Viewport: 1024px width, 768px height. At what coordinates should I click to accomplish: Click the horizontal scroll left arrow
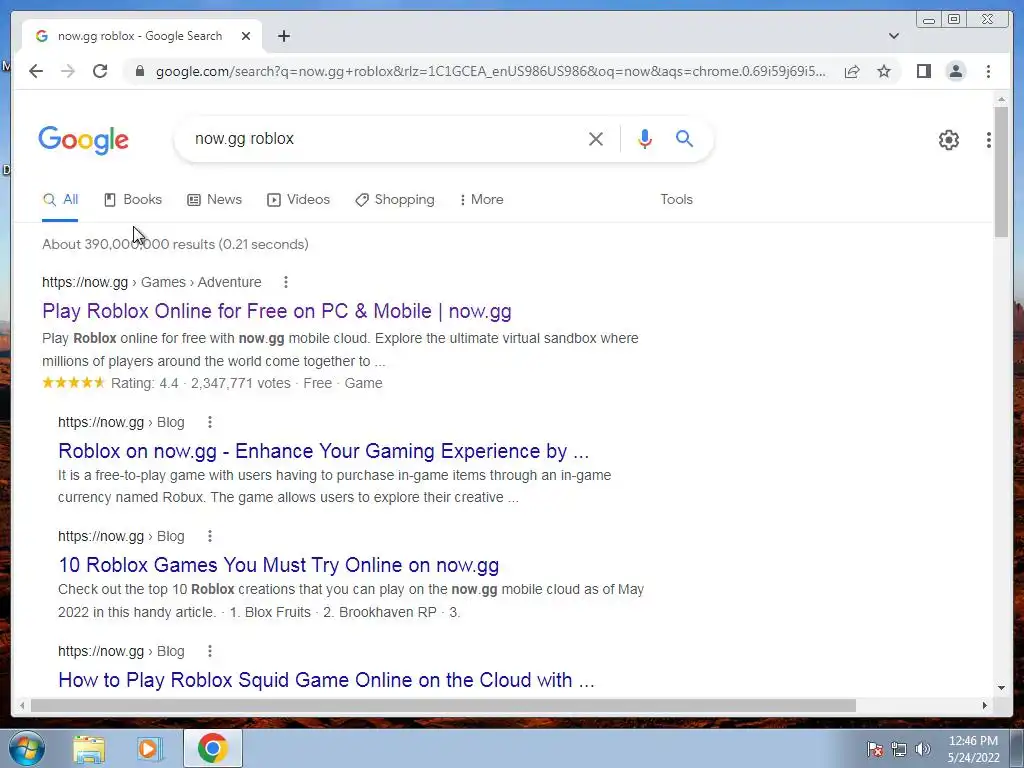pos(22,705)
